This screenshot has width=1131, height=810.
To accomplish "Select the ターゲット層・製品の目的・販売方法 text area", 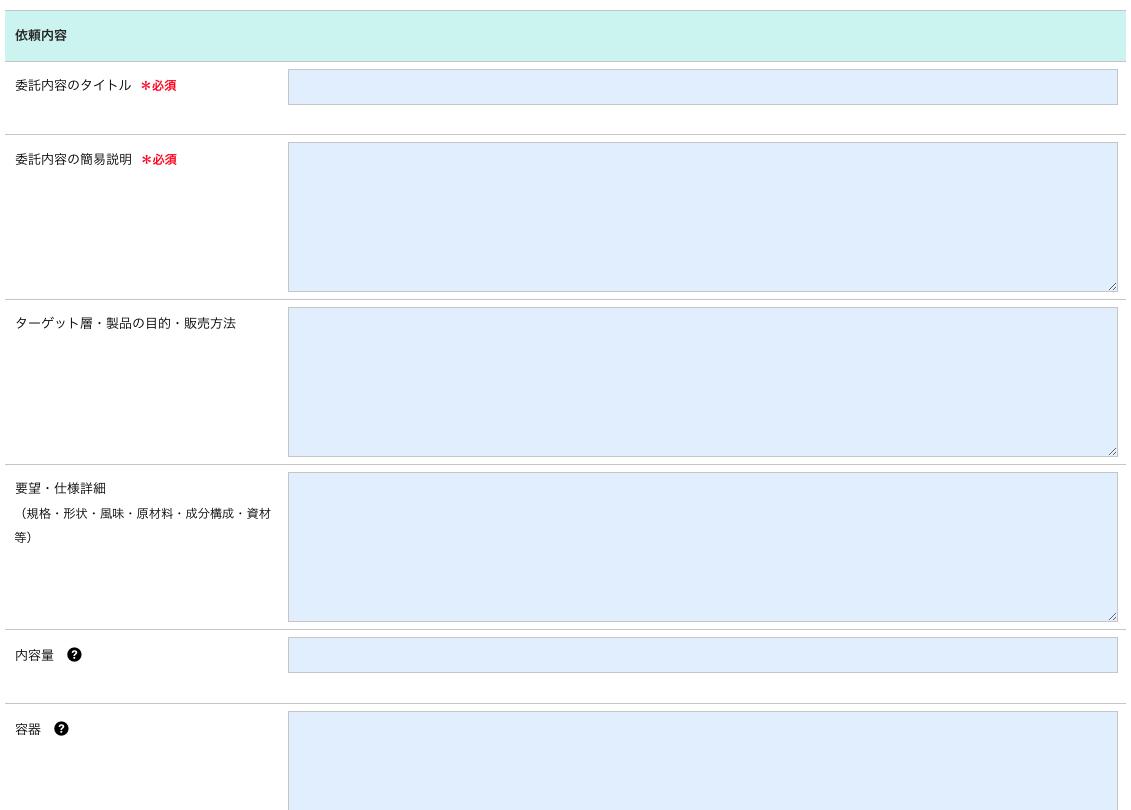I will (x=702, y=382).
